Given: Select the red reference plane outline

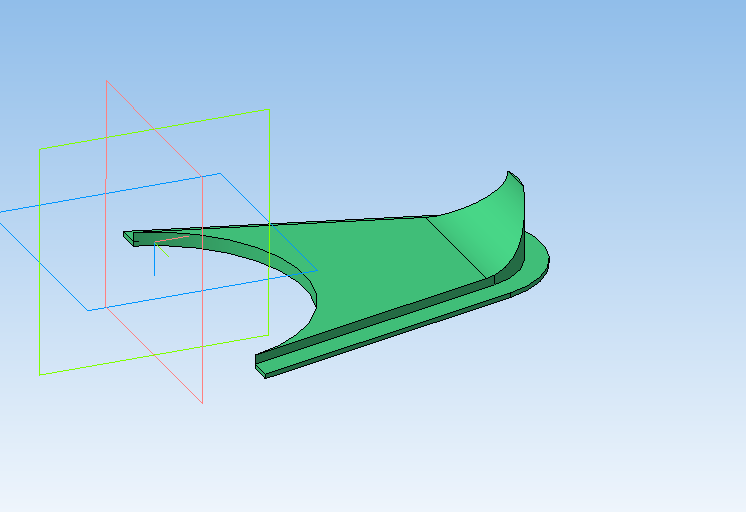Looking at the screenshot, I should (154, 242).
